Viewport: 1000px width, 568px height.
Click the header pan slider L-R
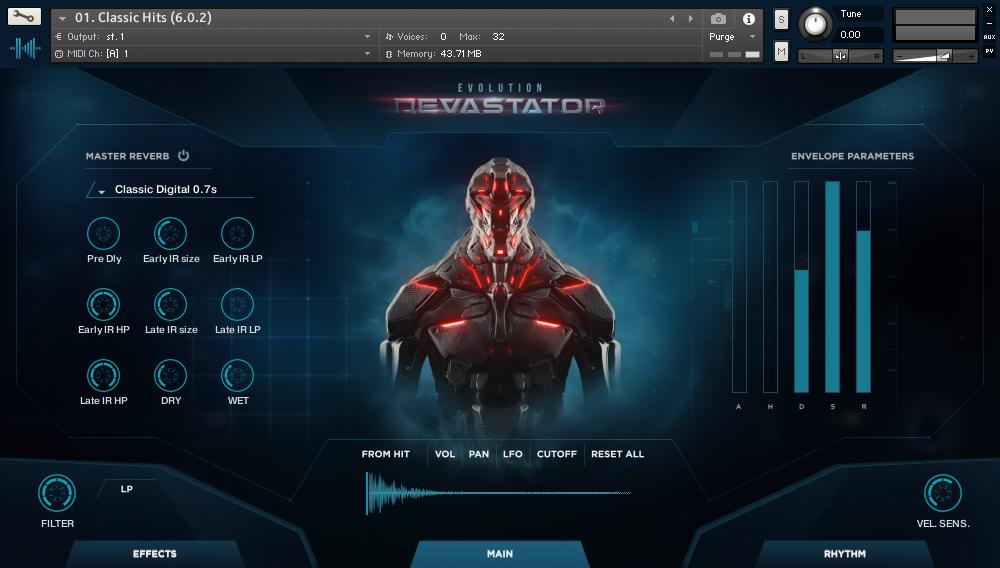841,56
